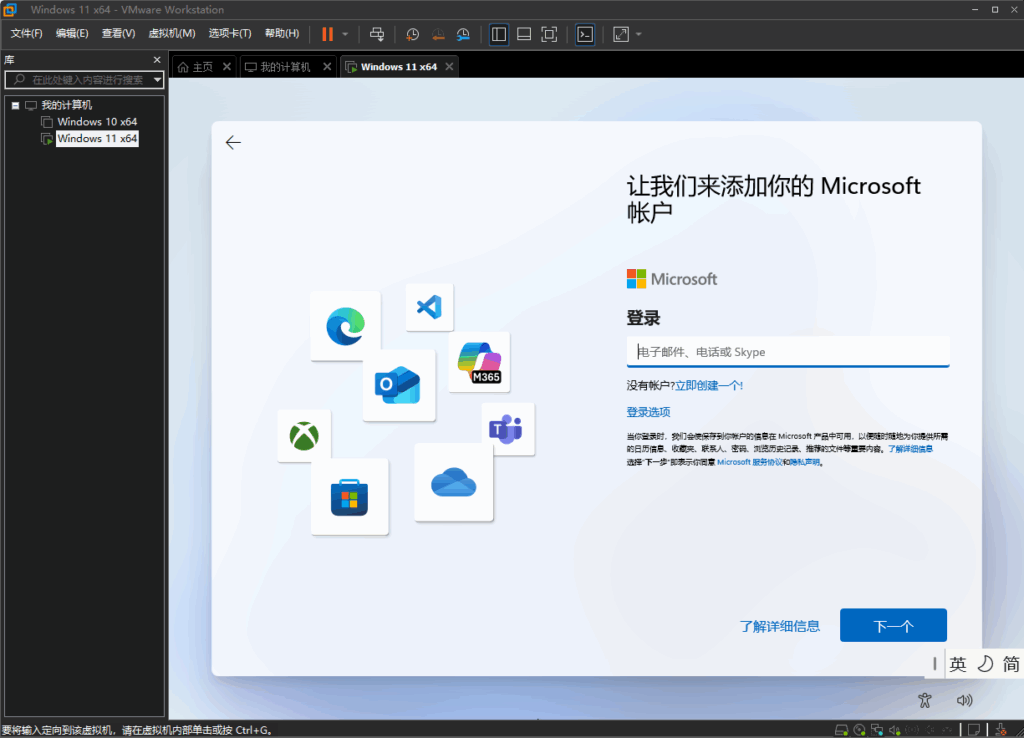Screen dimensions: 1024x738
Task: Close the 我的计算机 tab
Action: pyautogui.click(x=327, y=67)
